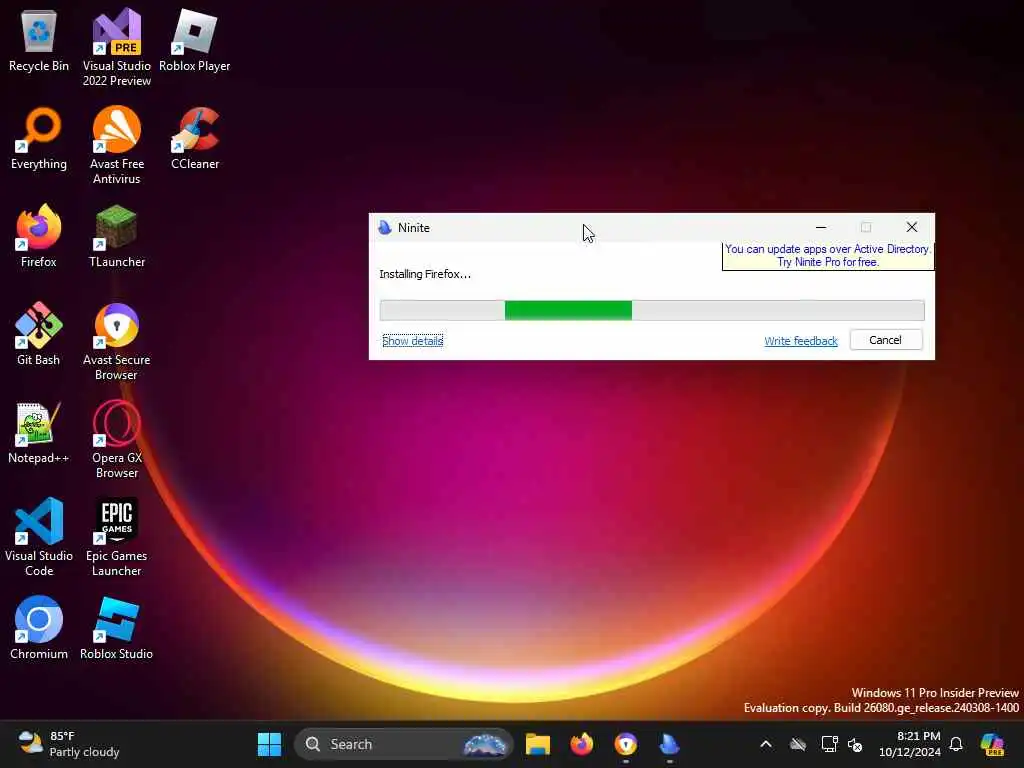Select the Everything search desktop icon
This screenshot has width=1024, height=768.
click(39, 138)
